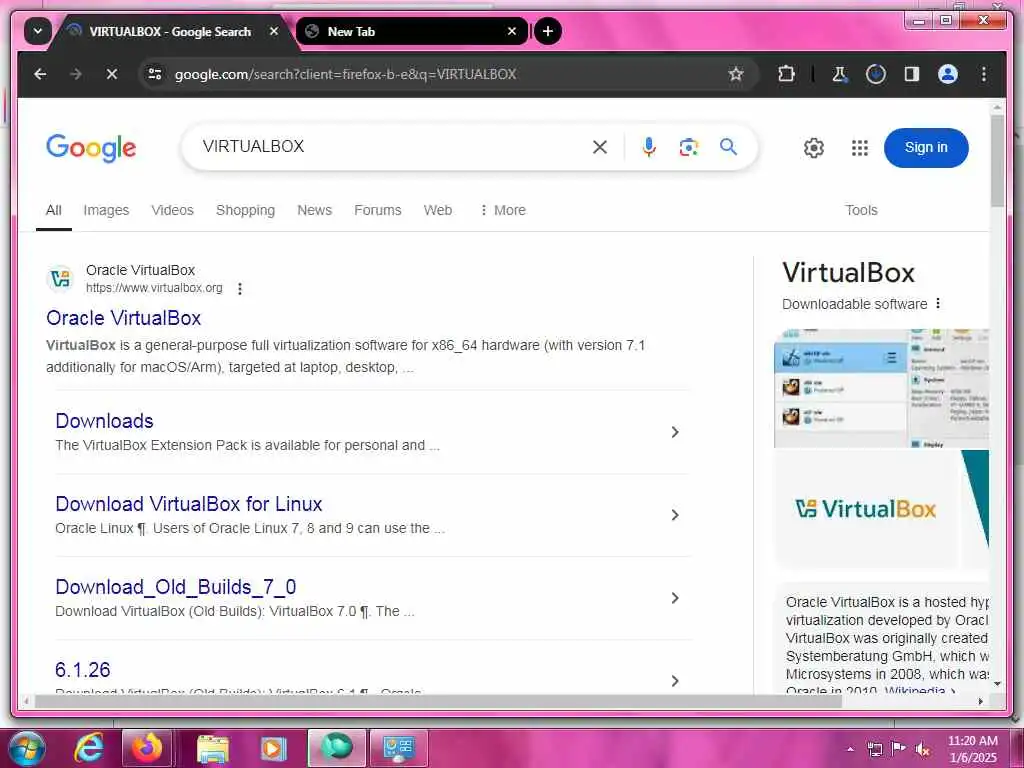Open Google quick settings gear
1024x768 pixels.
(814, 148)
